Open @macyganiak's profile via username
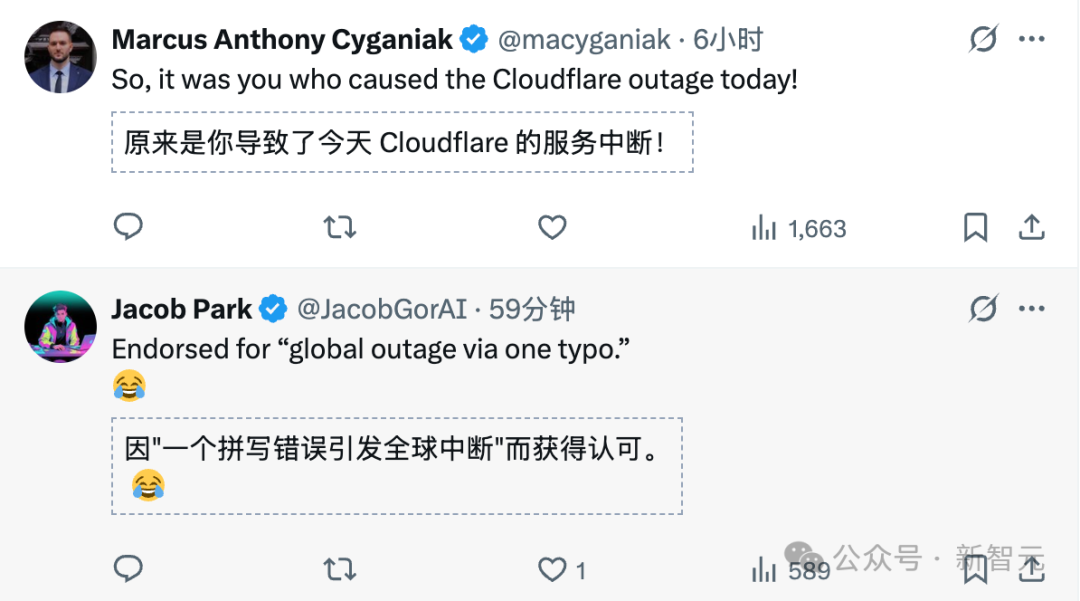The width and height of the screenshot is (1080, 601). coord(582,39)
